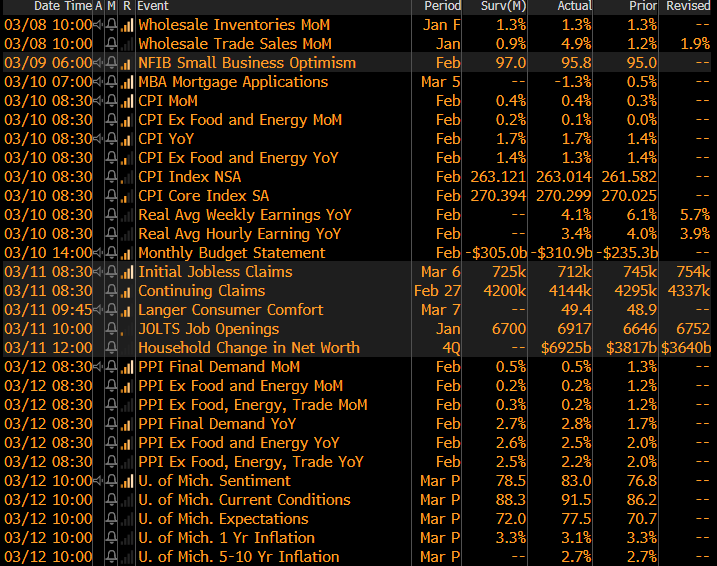Toggle the alert bell for CPI YoY
The width and height of the screenshot is (717, 566).
112,138
